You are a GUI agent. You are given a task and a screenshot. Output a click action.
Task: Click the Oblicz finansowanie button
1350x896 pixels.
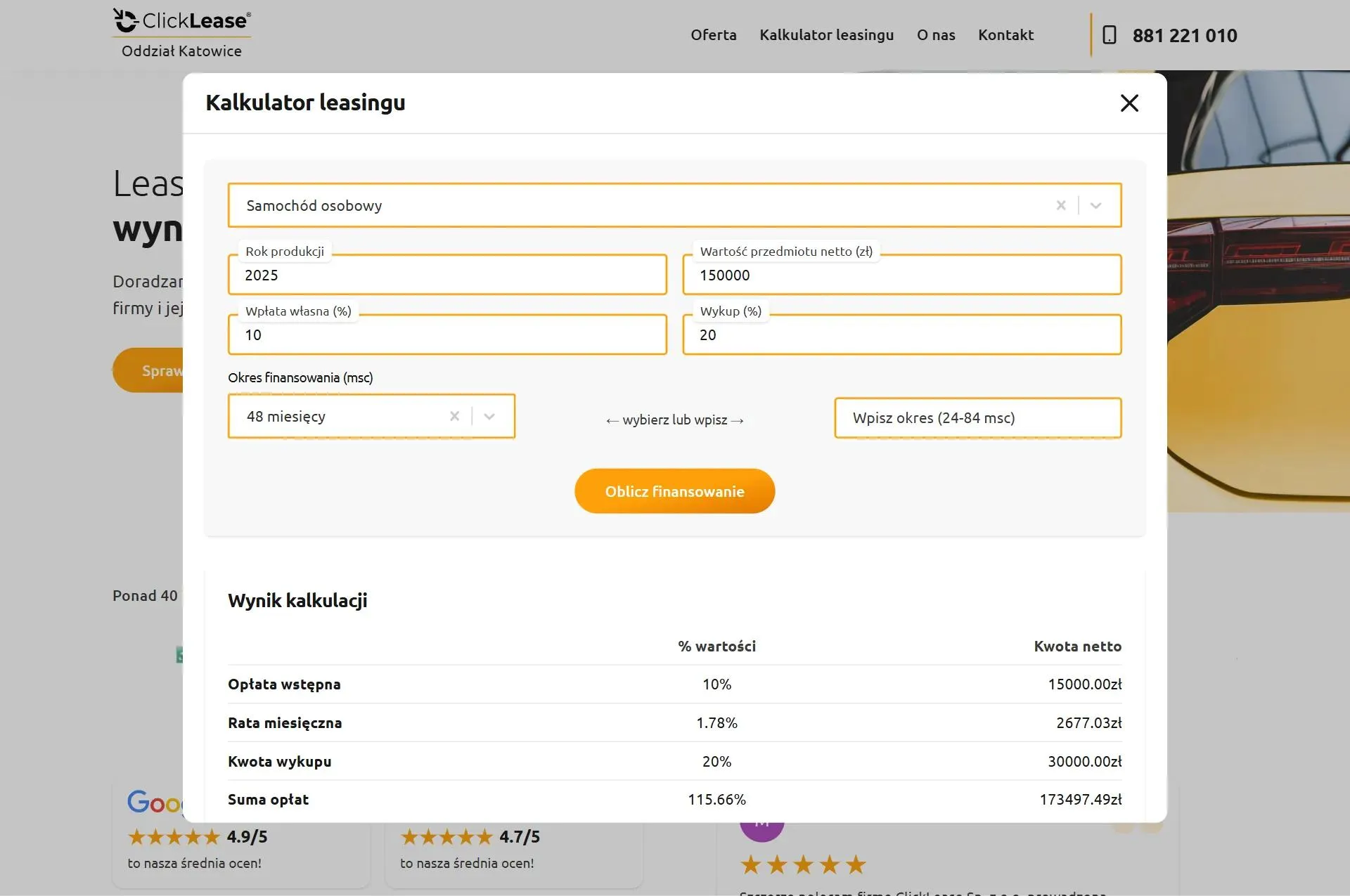tap(674, 491)
